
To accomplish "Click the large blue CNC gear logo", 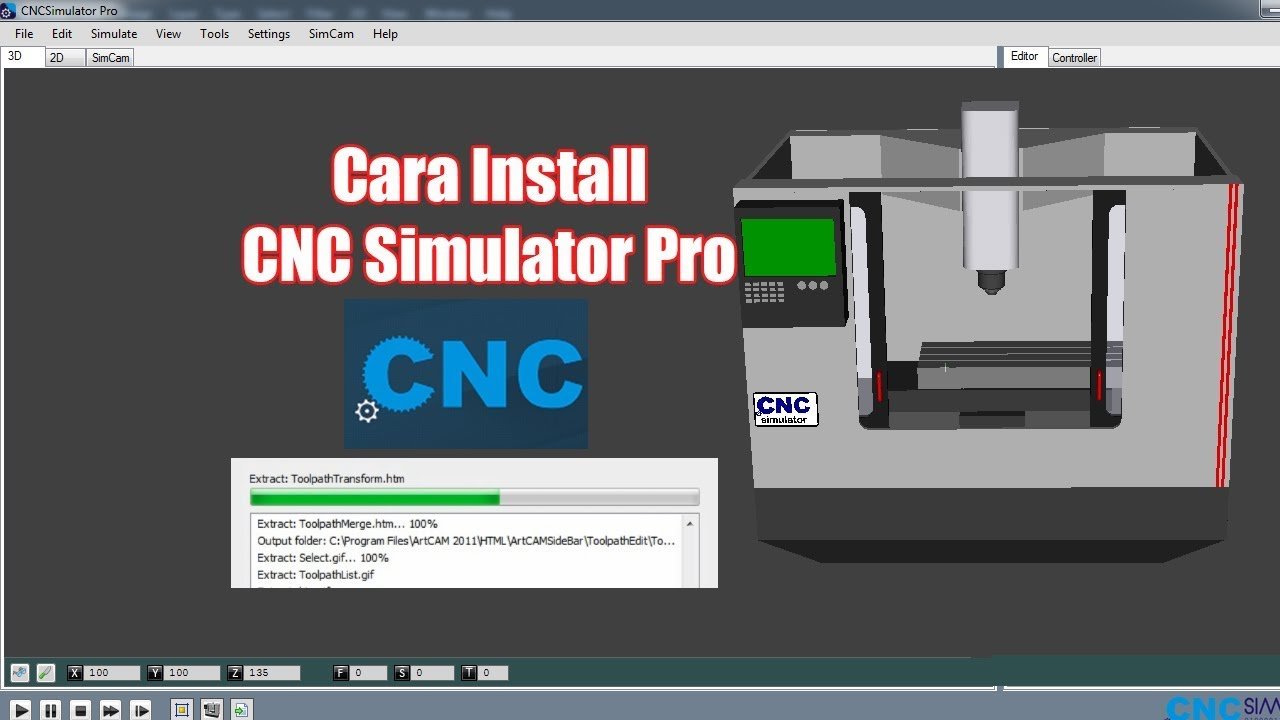I will pyautogui.click(x=466, y=374).
